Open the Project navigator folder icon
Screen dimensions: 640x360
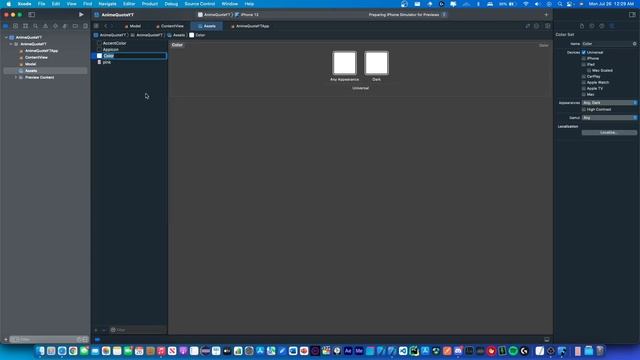[x=6, y=26]
